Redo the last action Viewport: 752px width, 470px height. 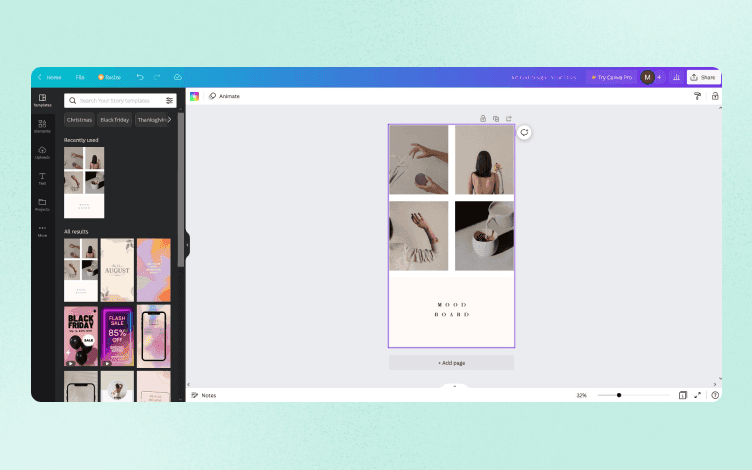(157, 77)
